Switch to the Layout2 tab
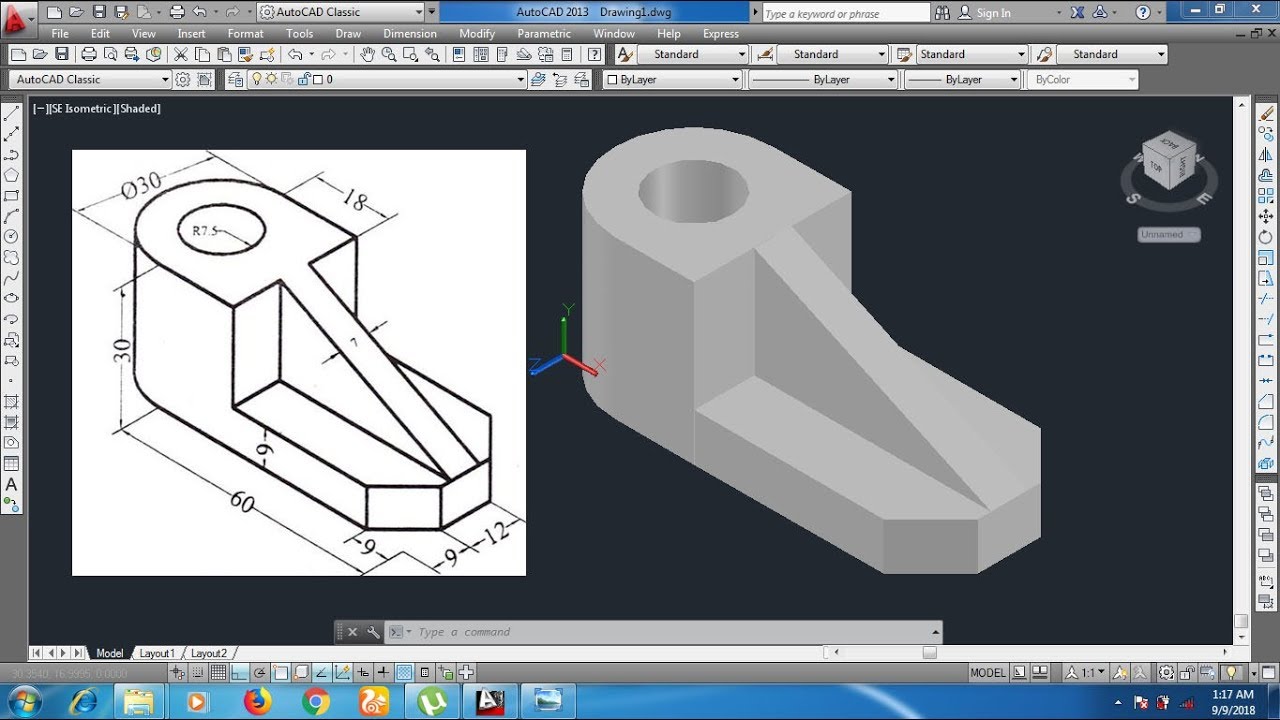Screen dimensions: 1280x720 point(208,653)
